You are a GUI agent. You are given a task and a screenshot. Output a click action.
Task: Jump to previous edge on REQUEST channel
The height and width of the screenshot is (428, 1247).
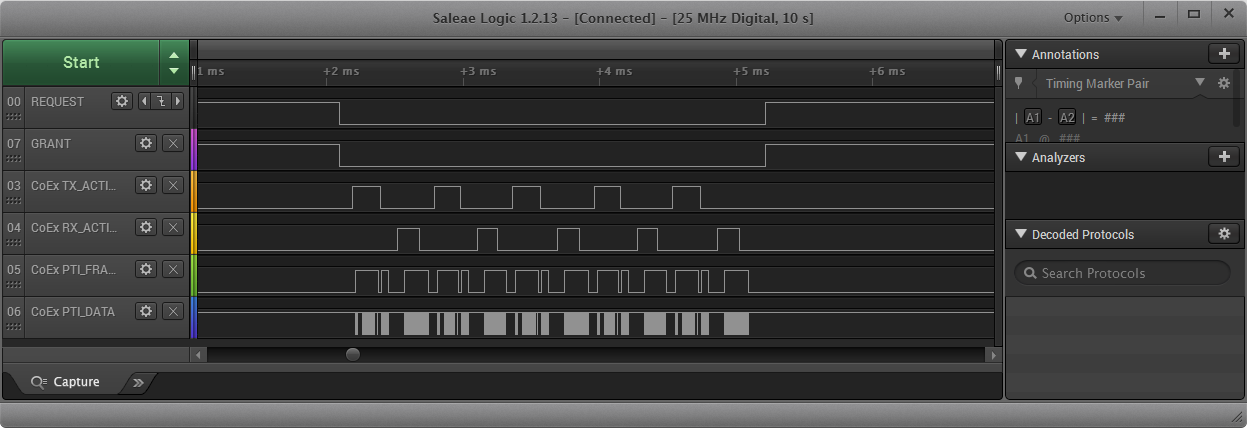143,101
